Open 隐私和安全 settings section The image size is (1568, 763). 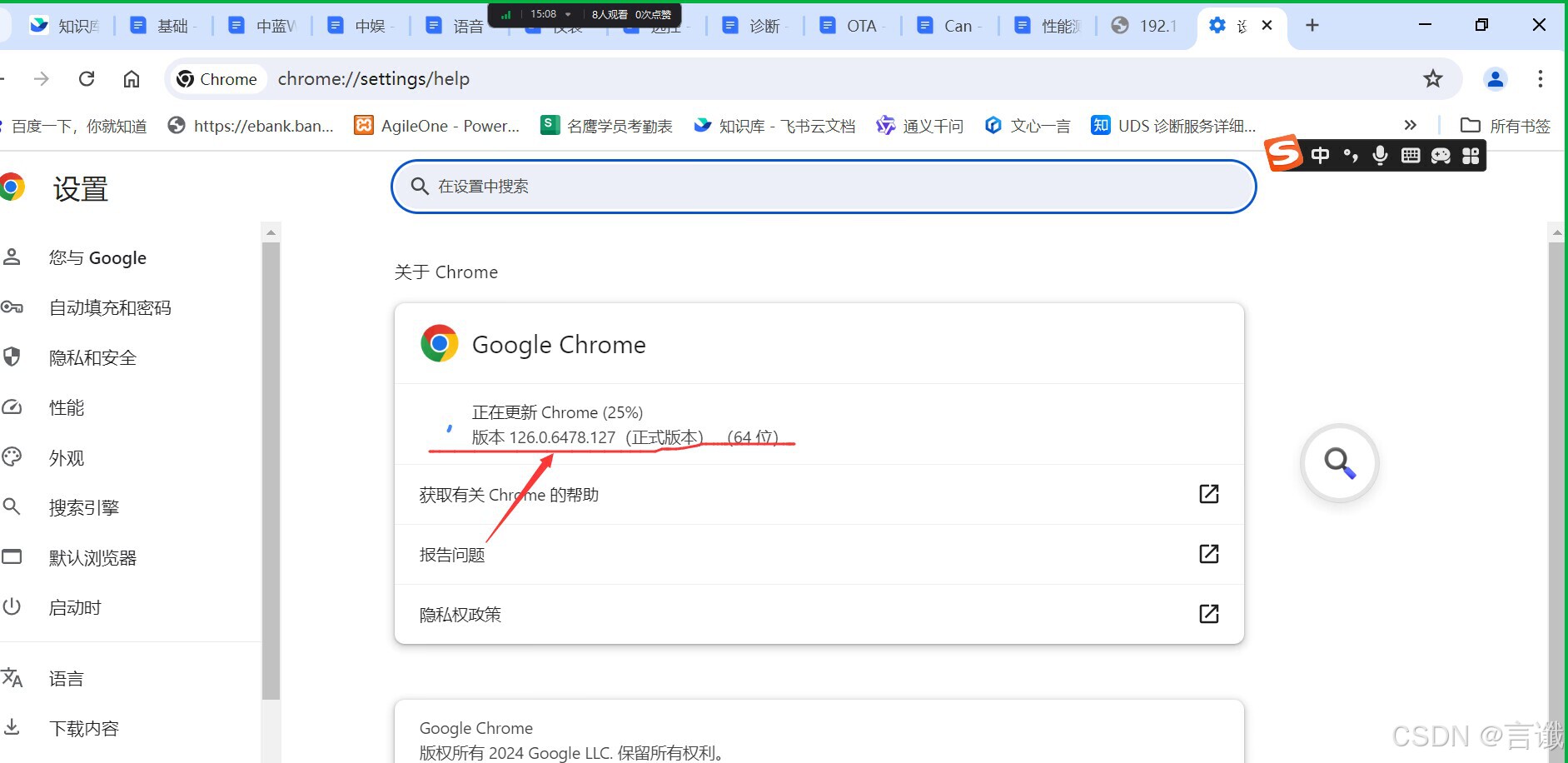click(92, 357)
